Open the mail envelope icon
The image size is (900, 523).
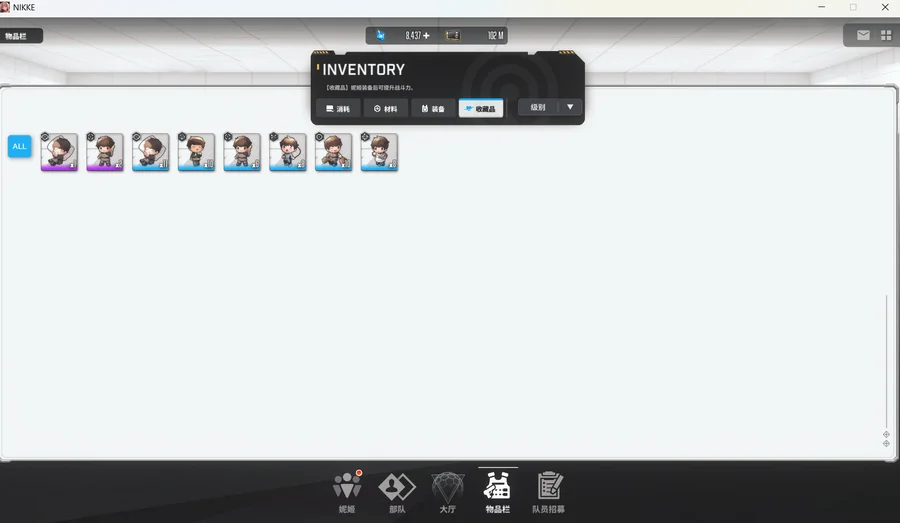pos(863,35)
